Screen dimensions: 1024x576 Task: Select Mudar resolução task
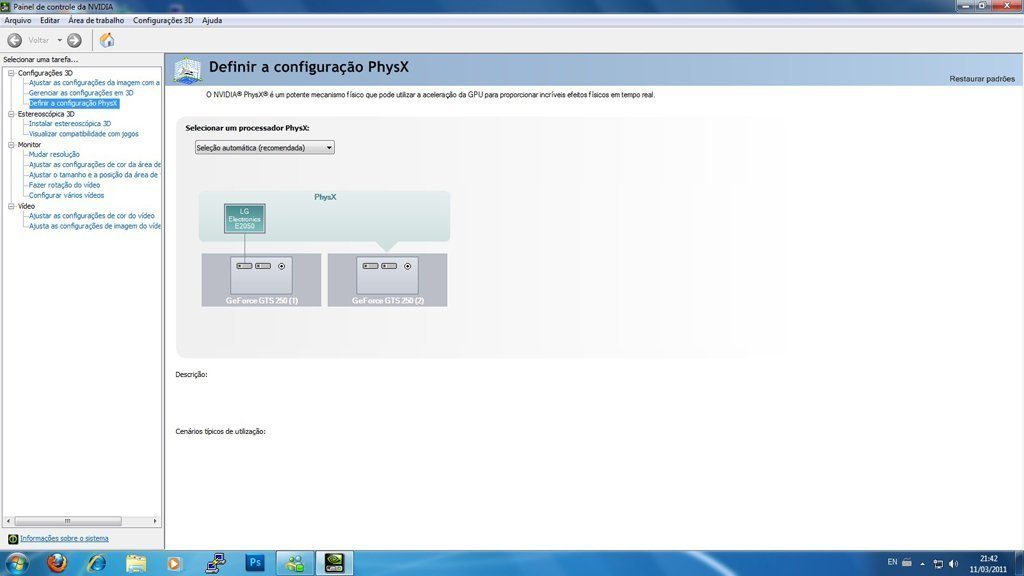[x=54, y=154]
